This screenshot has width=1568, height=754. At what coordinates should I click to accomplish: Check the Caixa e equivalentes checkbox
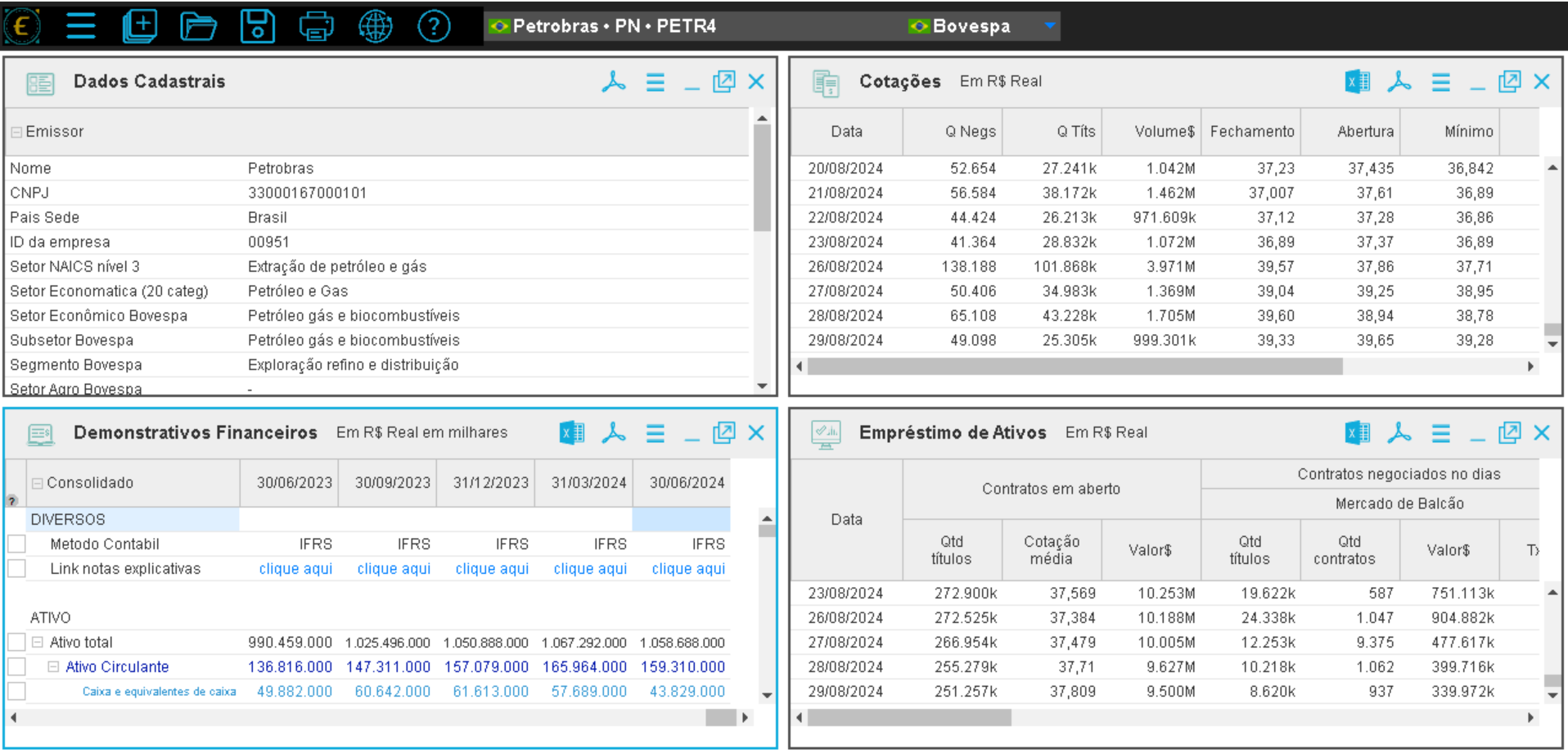[x=16, y=691]
